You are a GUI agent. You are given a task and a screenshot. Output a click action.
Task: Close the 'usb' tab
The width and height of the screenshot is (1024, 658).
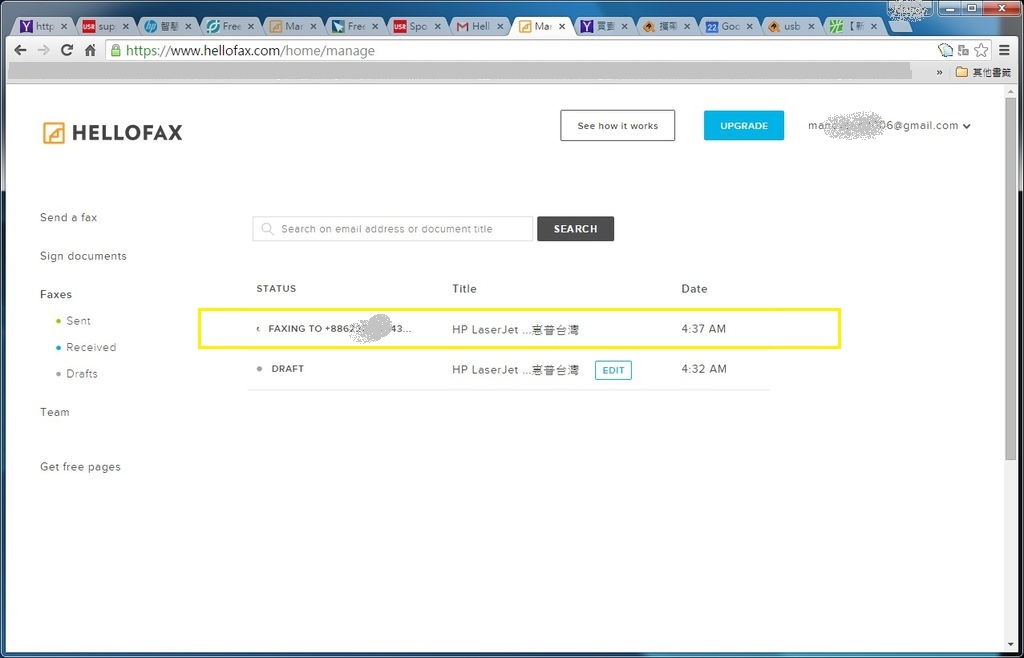point(812,27)
